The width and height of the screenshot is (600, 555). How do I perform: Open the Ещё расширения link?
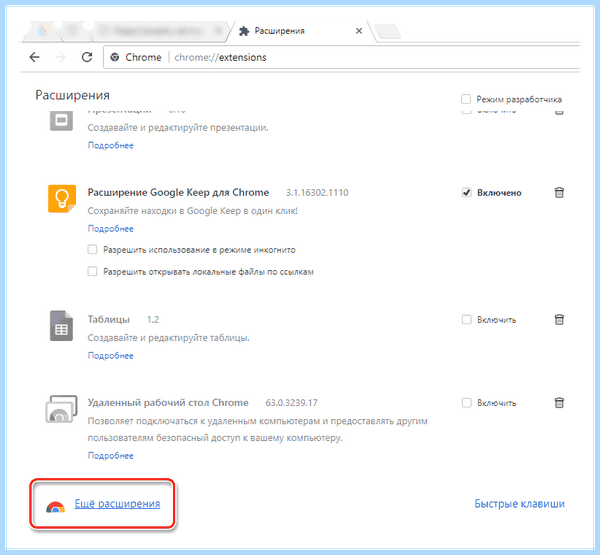tap(117, 504)
